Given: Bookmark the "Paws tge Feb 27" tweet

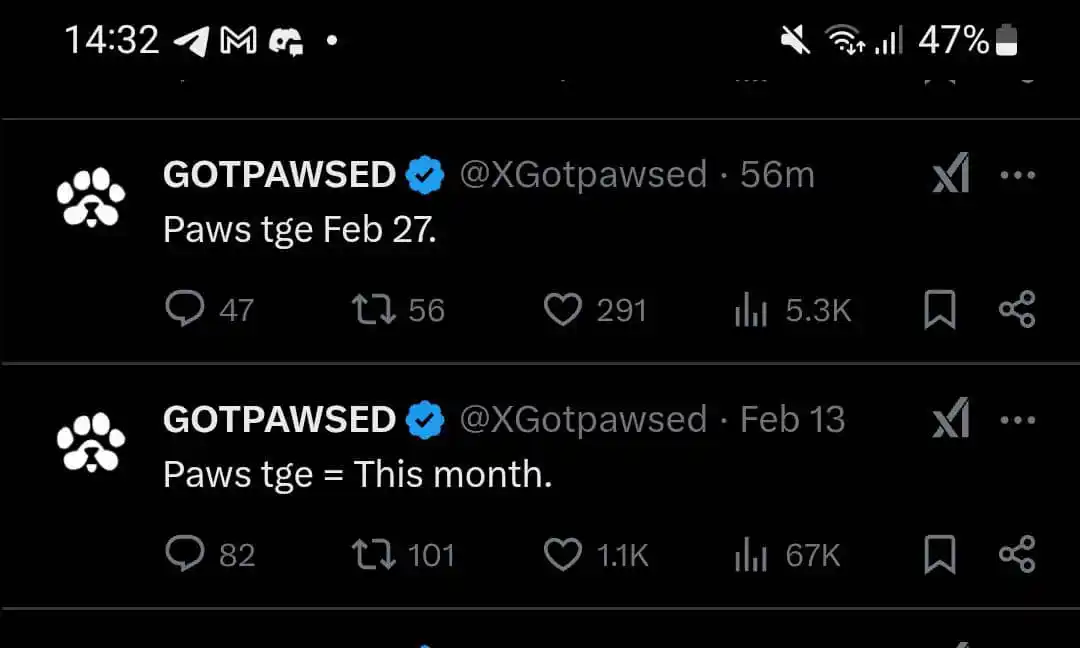Looking at the screenshot, I should click(939, 309).
